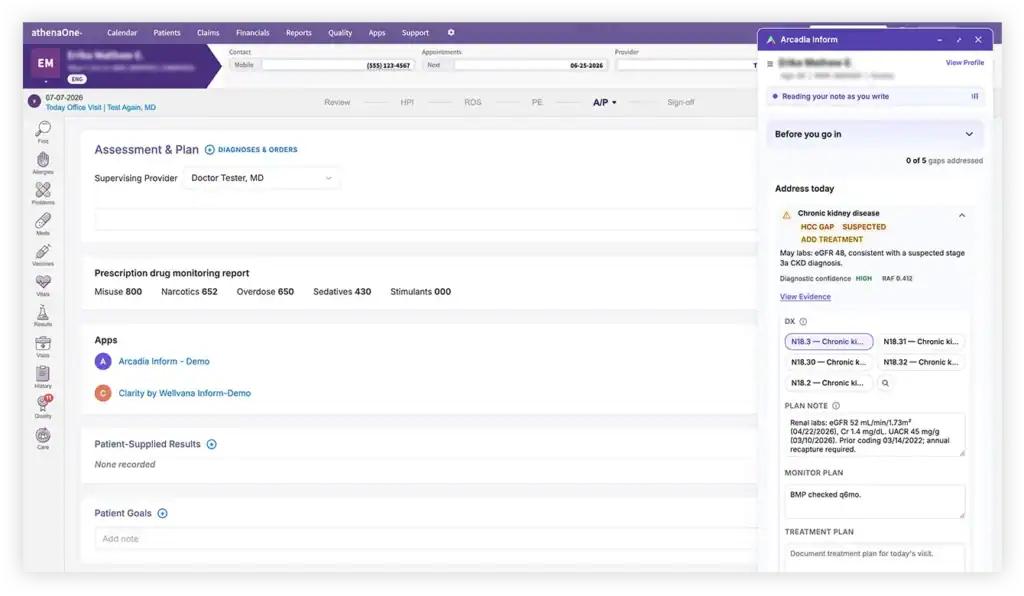The image size is (1024, 596).
Task: Select the N18.31 diagnosis code chip
Action: click(x=920, y=341)
